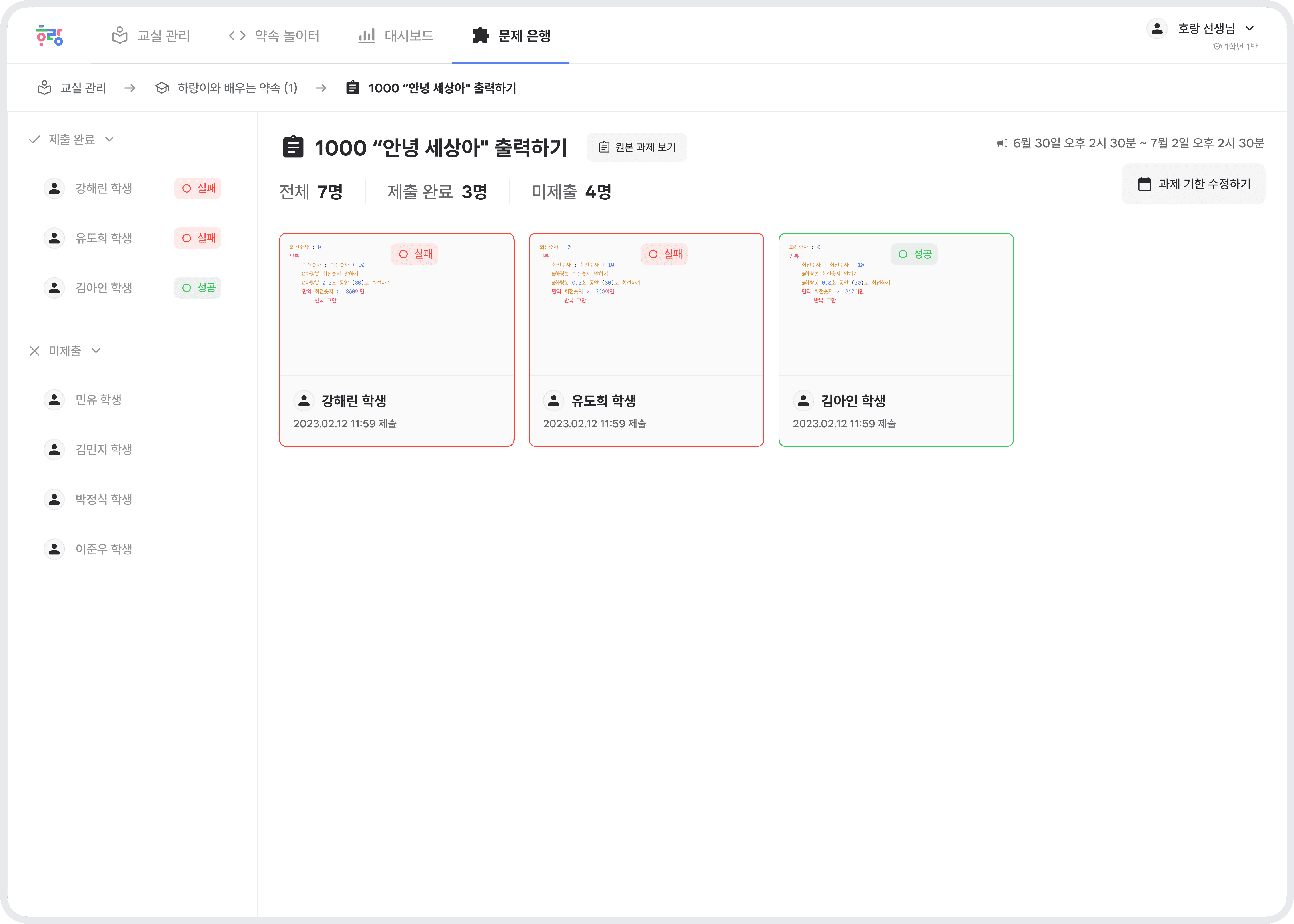Click the 교실 관리 nav icon
This screenshot has width=1294, height=924.
(x=120, y=35)
